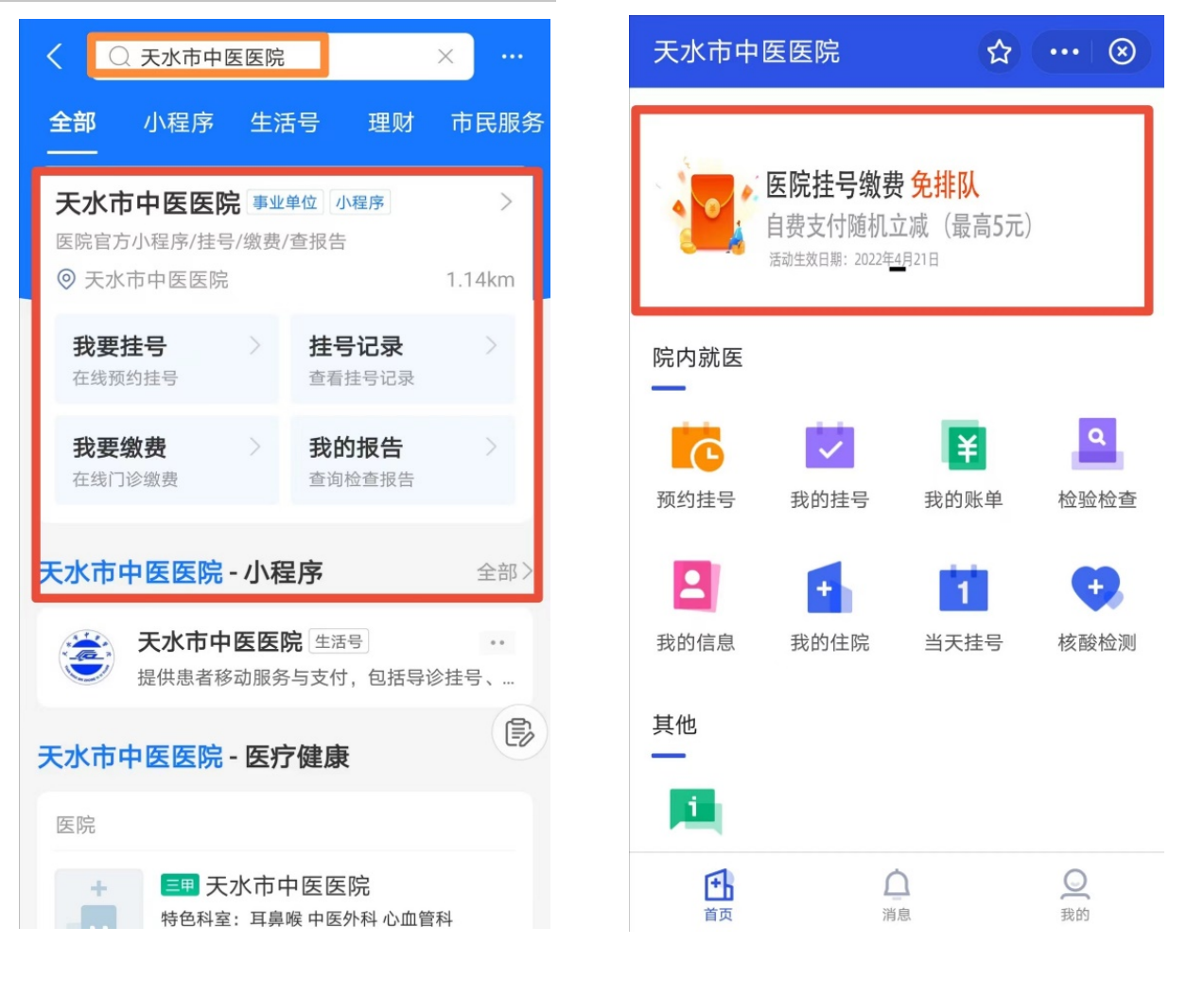Open the 我要缴费 shortcut

pyautogui.click(x=166, y=460)
